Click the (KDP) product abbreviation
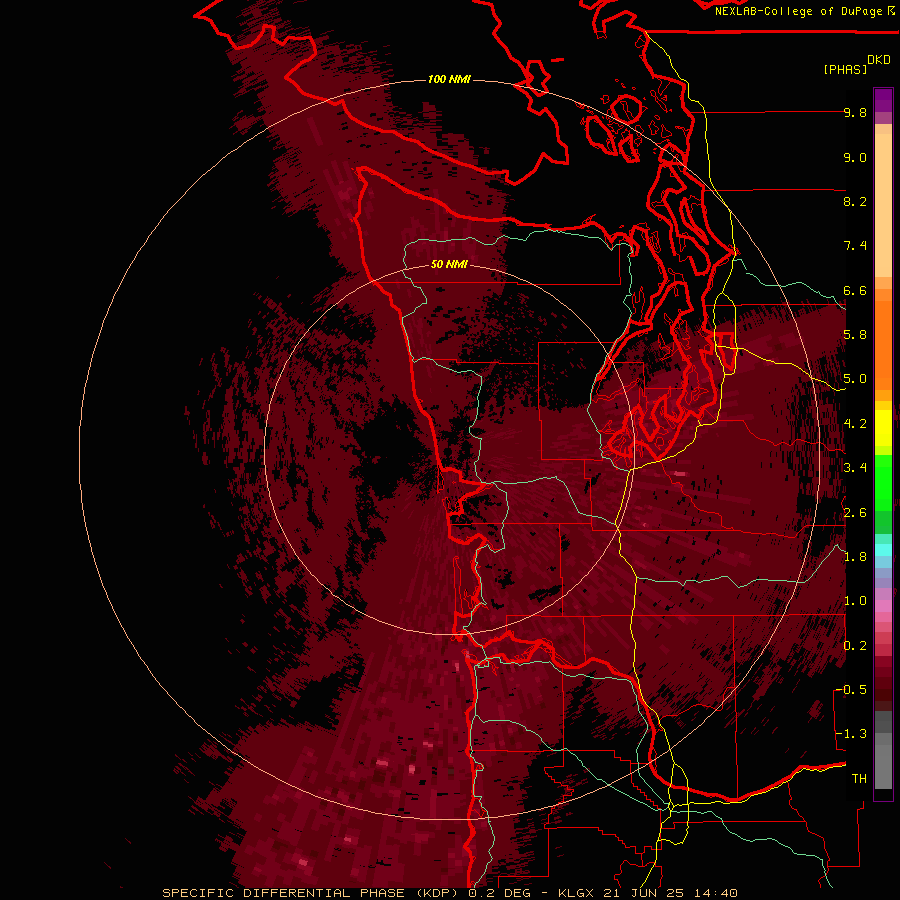900x900 pixels. tap(439, 893)
